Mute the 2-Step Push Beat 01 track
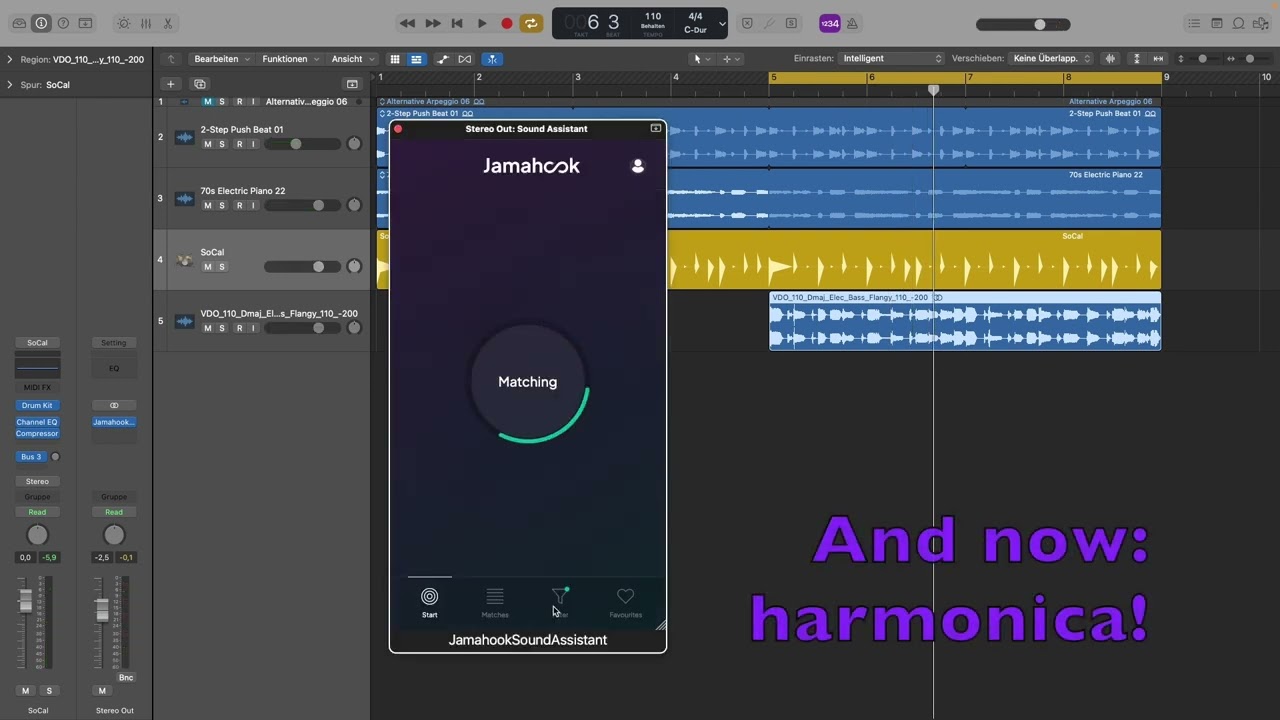 pyautogui.click(x=208, y=144)
